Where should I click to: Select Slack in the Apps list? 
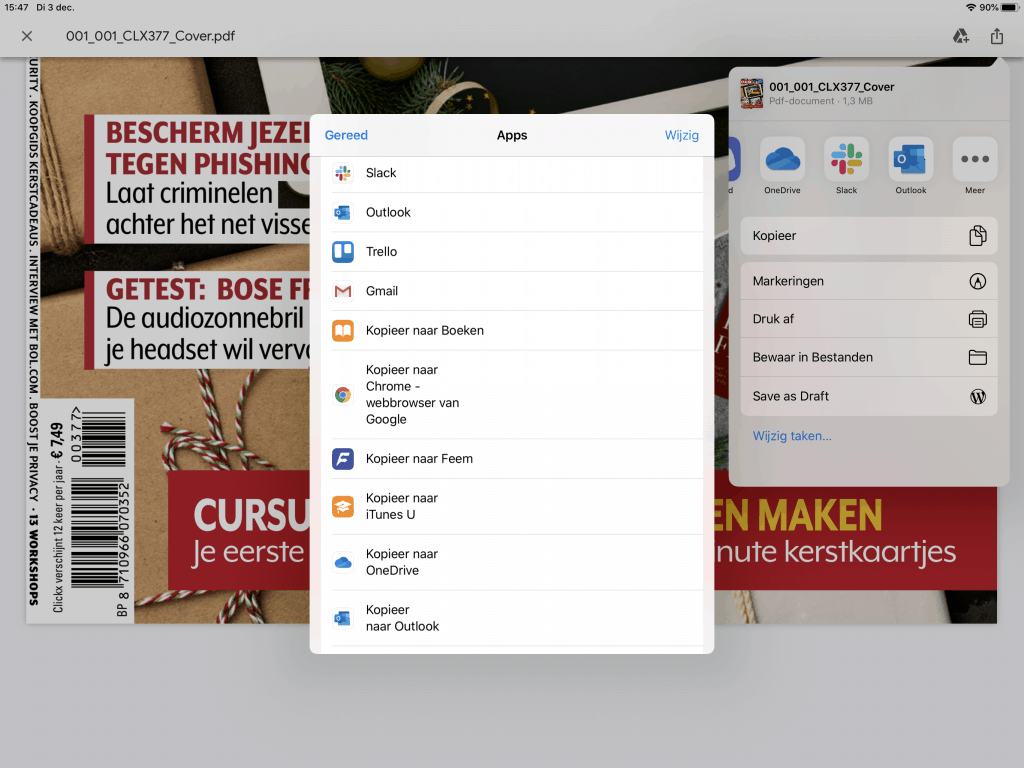512,173
